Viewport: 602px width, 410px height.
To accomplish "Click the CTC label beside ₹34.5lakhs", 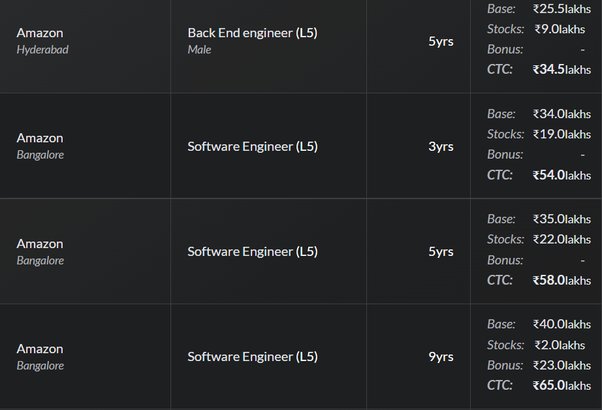I will (x=499, y=69).
